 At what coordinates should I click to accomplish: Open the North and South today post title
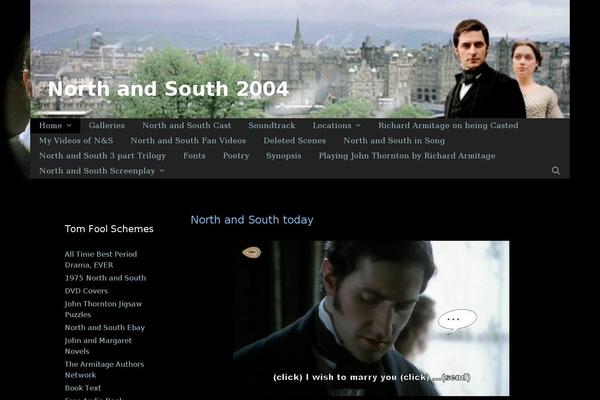252,220
